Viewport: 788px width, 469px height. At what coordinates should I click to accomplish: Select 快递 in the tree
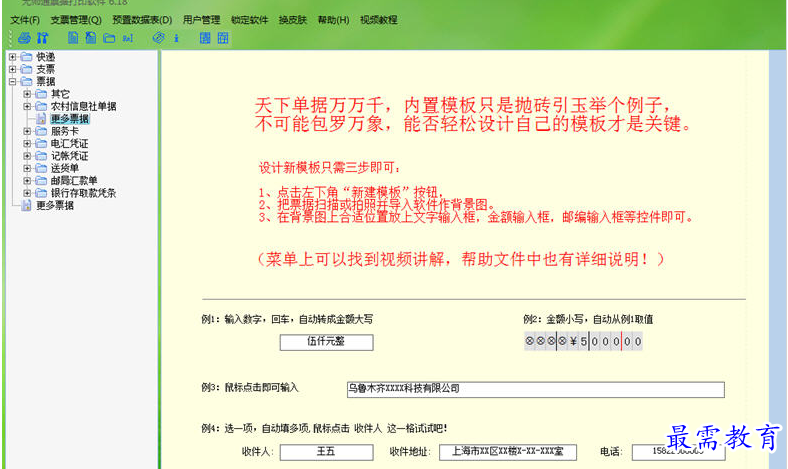[45, 57]
